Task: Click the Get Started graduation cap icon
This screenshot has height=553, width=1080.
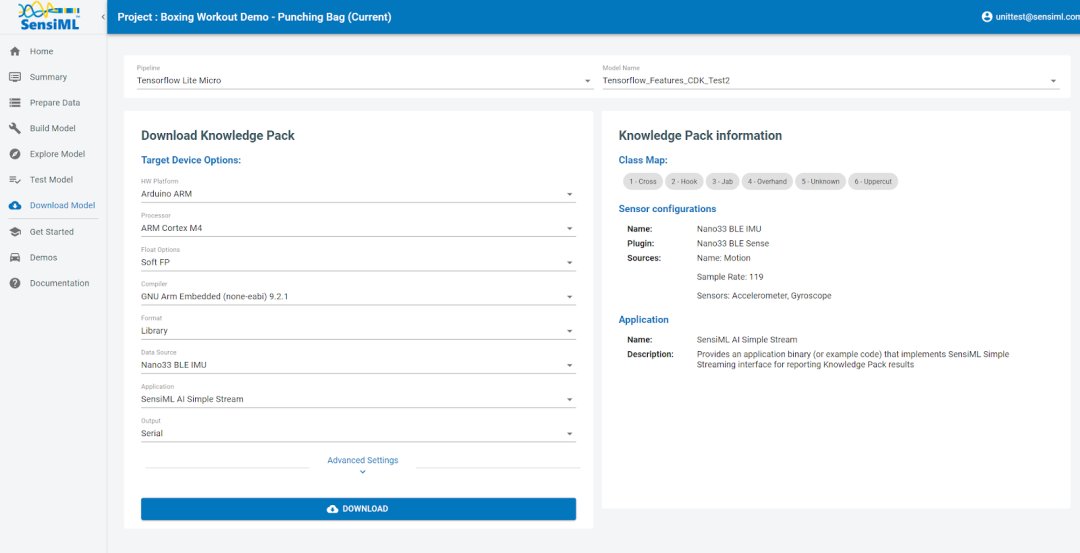Action: point(15,232)
